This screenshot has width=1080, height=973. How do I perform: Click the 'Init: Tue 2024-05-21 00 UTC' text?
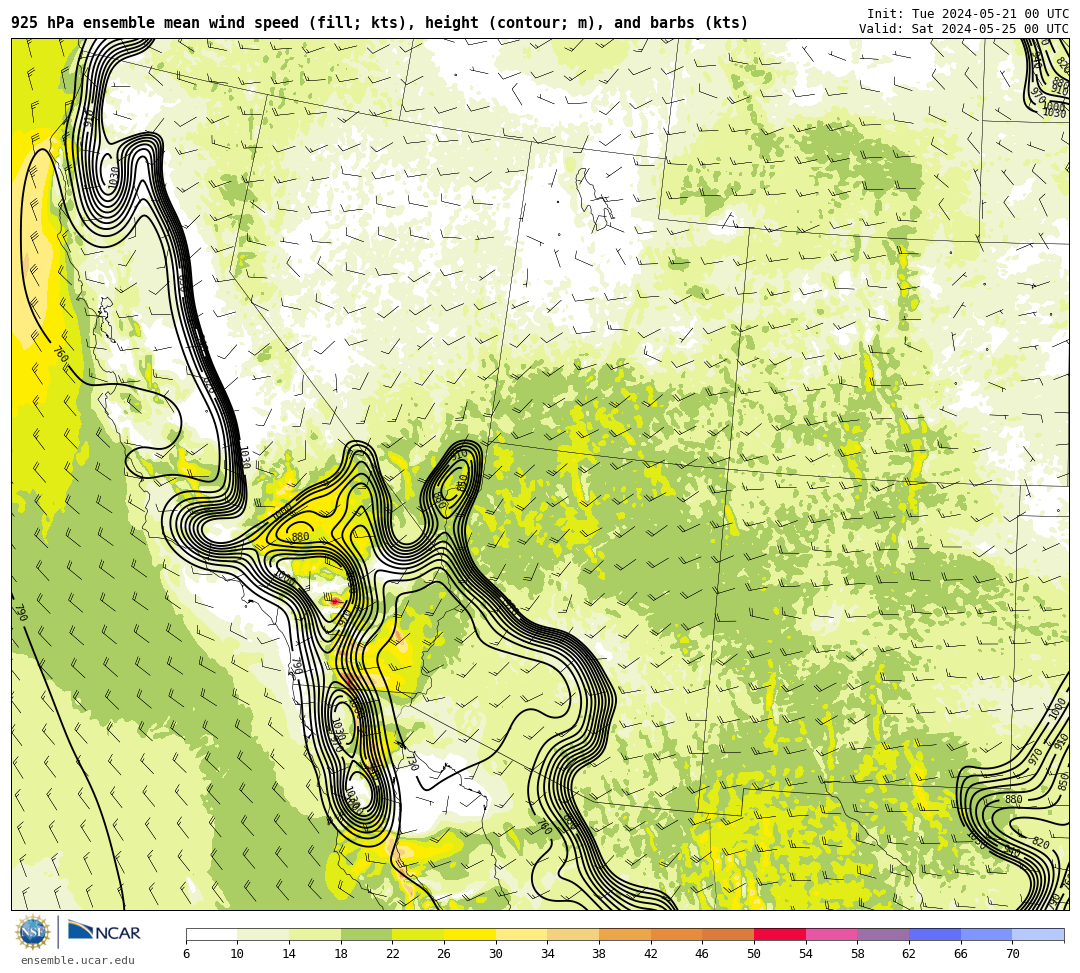[x=968, y=14]
